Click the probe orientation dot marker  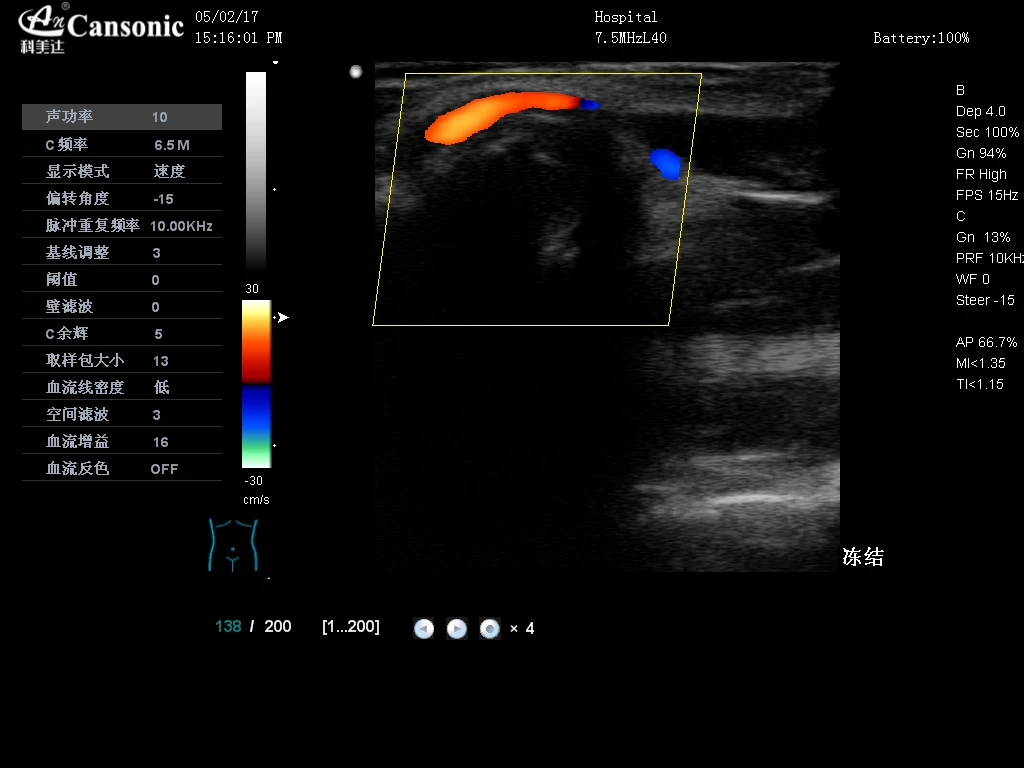(356, 72)
